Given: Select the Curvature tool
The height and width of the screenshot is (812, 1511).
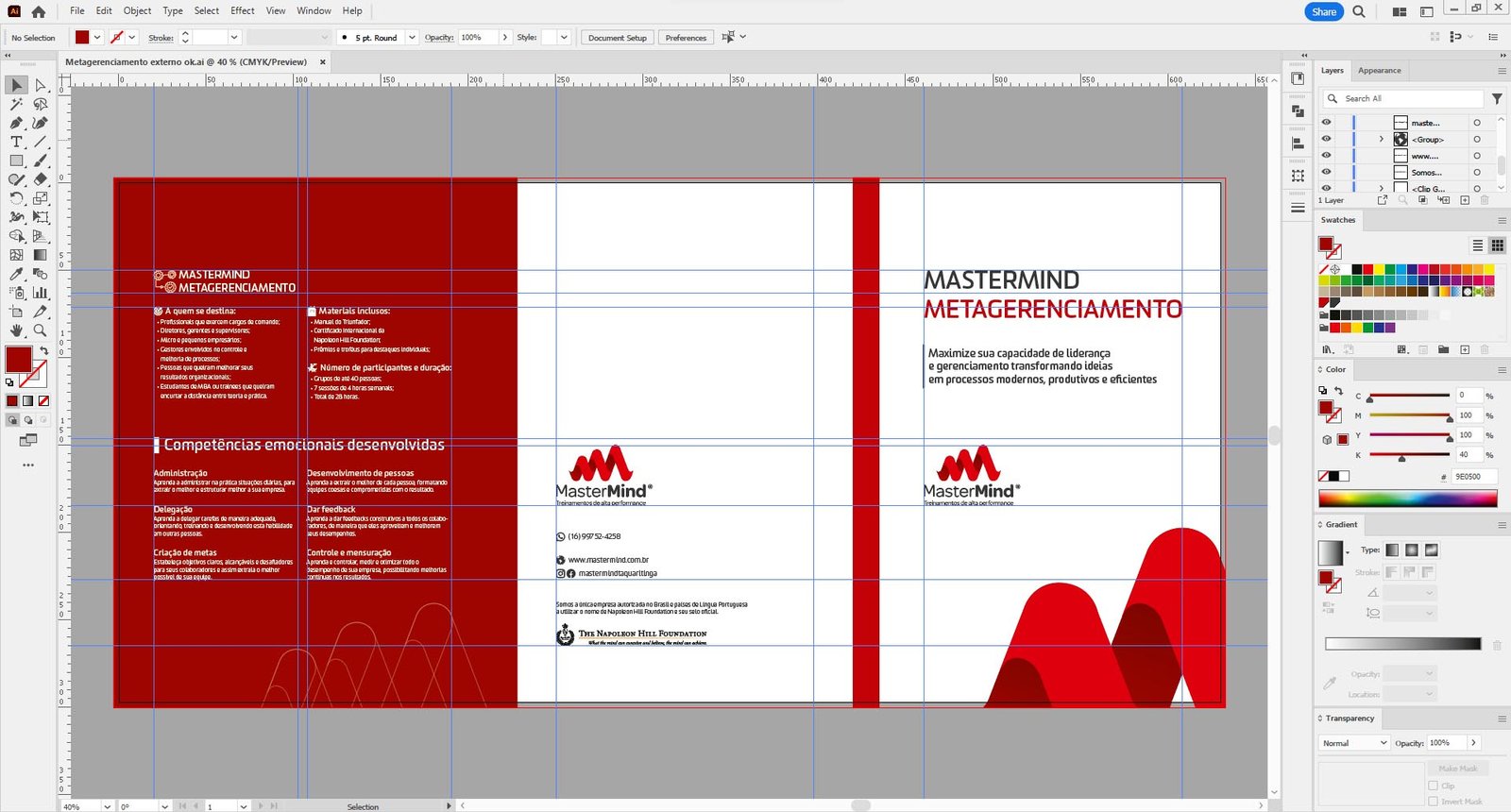Looking at the screenshot, I should tap(41, 123).
